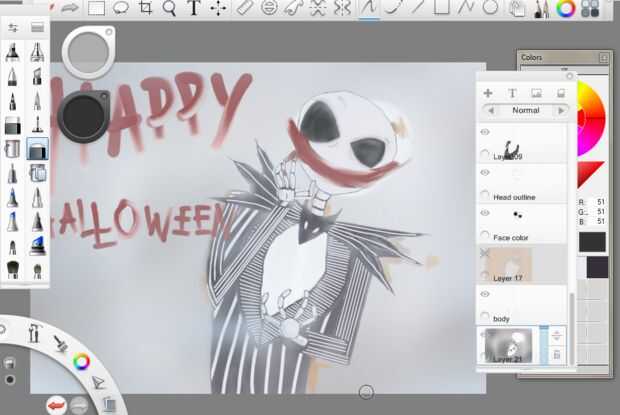Select the lasso selection tool

click(x=121, y=8)
